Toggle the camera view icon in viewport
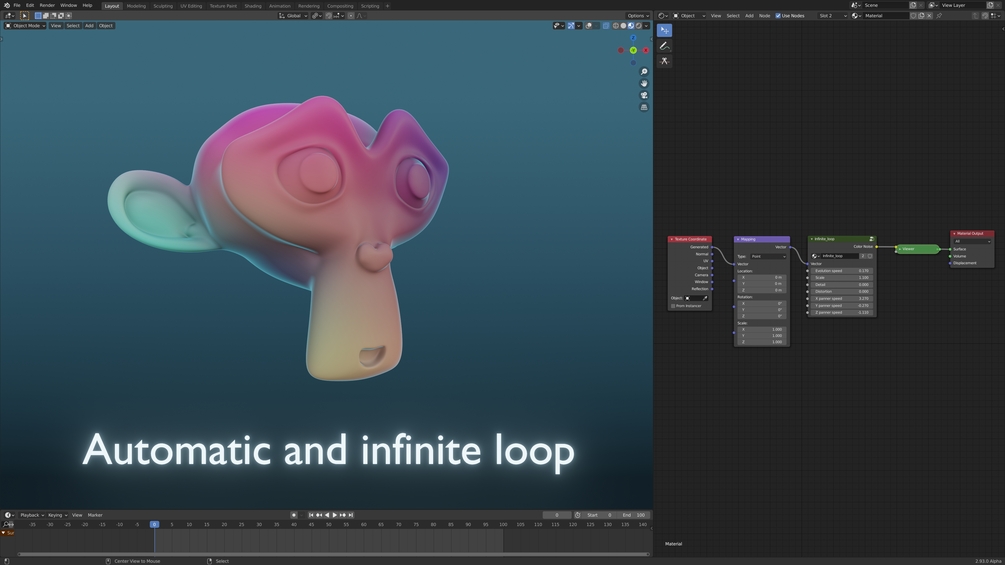 [644, 95]
